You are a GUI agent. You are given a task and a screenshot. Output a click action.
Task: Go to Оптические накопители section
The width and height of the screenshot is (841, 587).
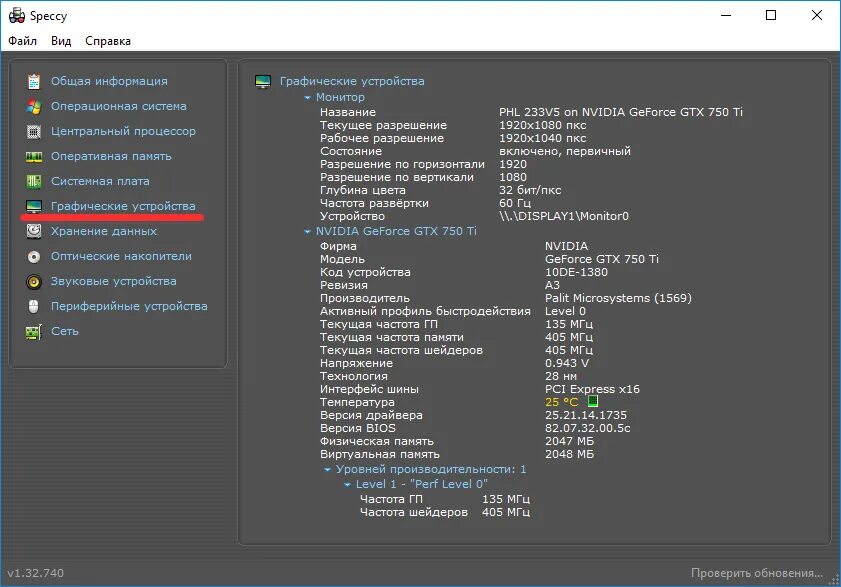(x=121, y=256)
